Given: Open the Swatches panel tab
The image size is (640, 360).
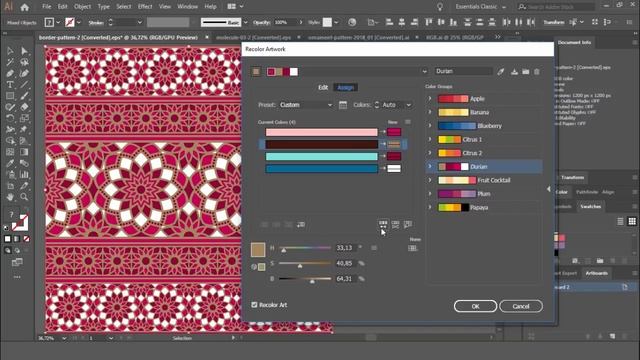Looking at the screenshot, I should 591,207.
